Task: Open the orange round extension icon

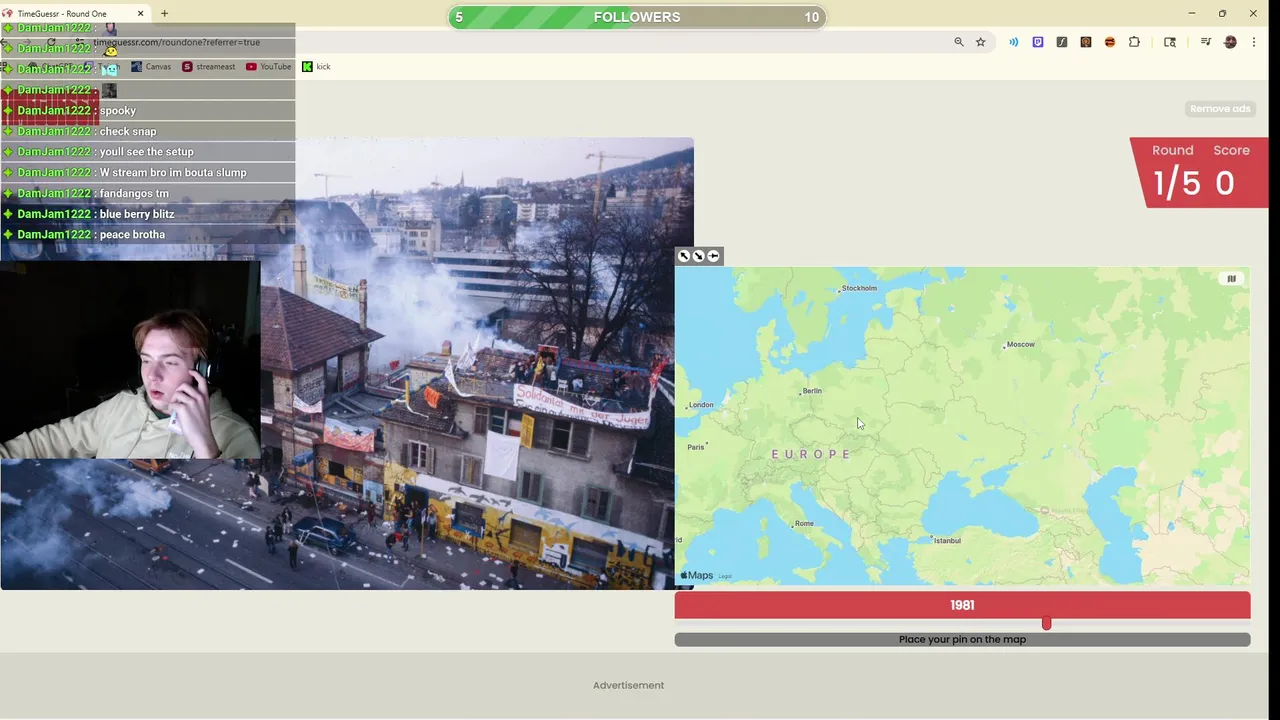Action: pyautogui.click(x=1110, y=42)
